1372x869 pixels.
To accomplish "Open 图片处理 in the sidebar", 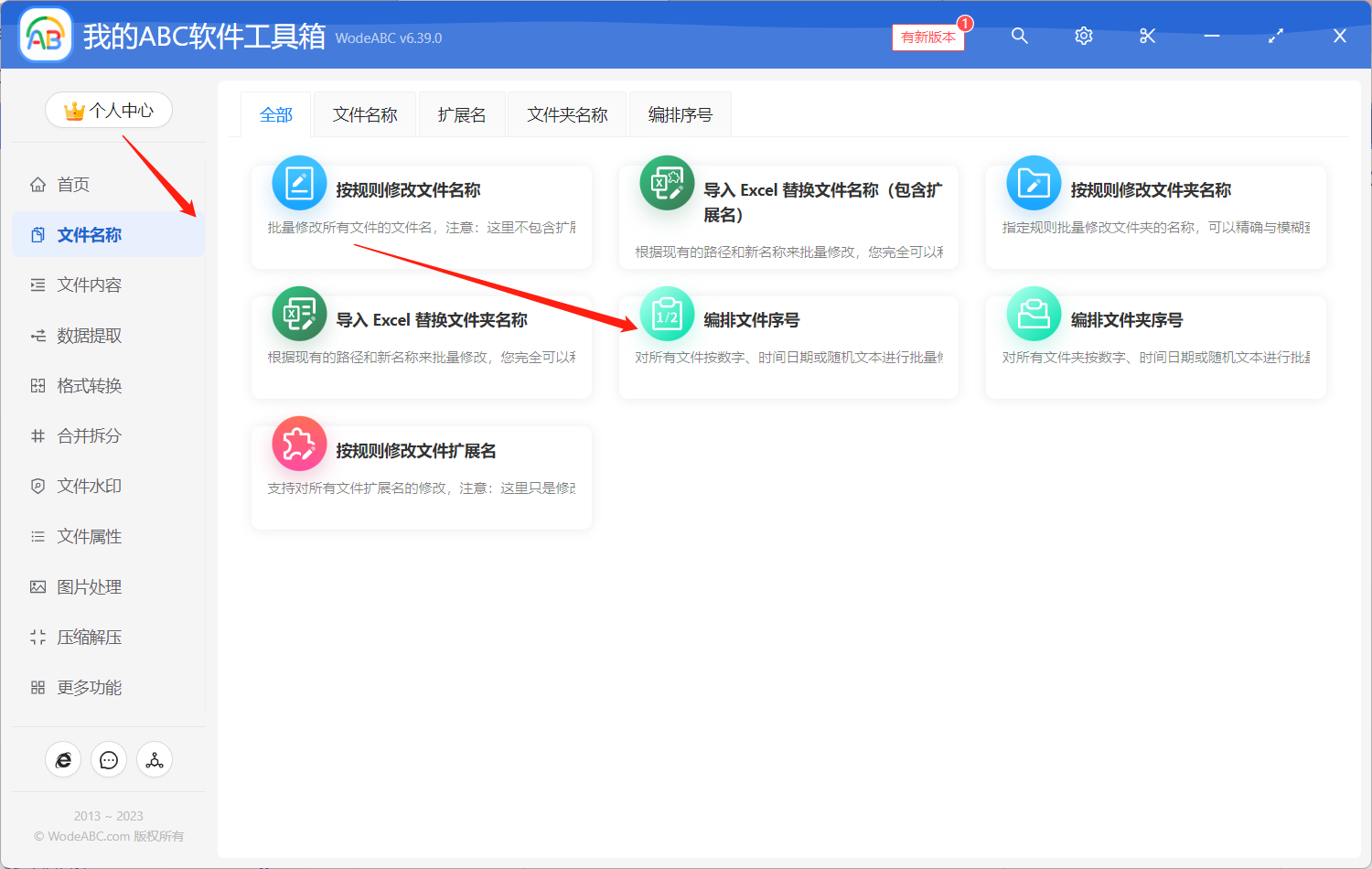I will point(88,586).
